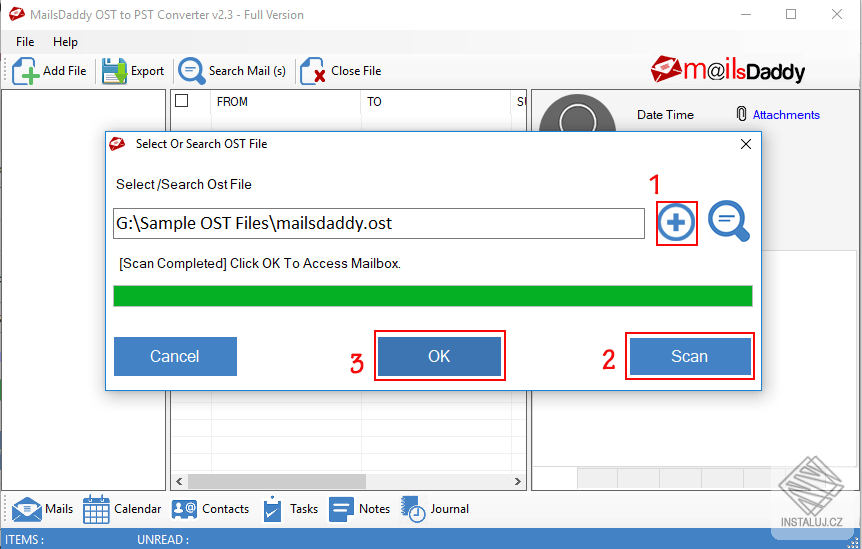Click the paperclip attachments icon
The width and height of the screenshot is (862, 549).
click(741, 114)
